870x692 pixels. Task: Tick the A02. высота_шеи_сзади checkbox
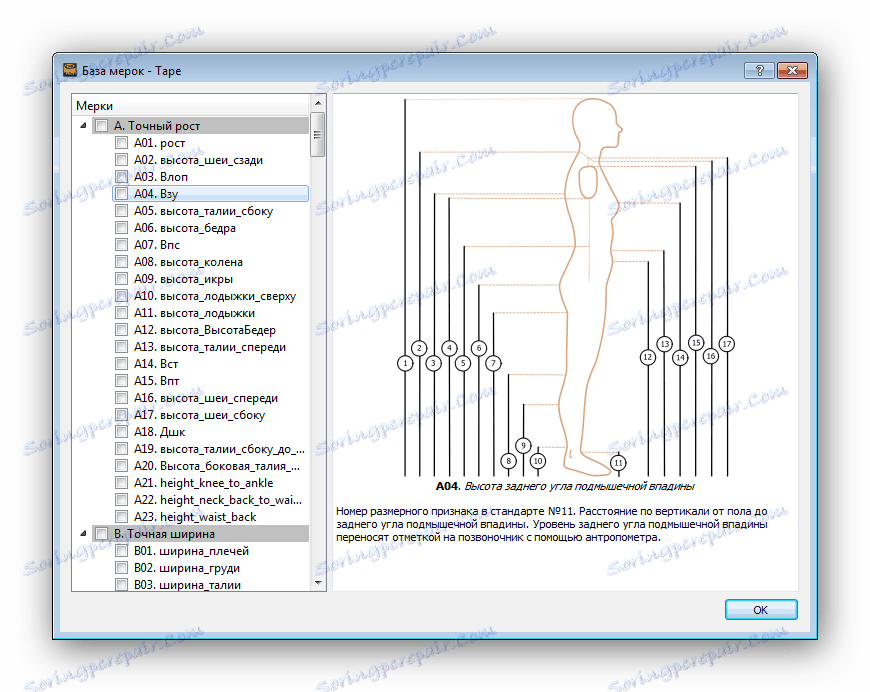(121, 160)
